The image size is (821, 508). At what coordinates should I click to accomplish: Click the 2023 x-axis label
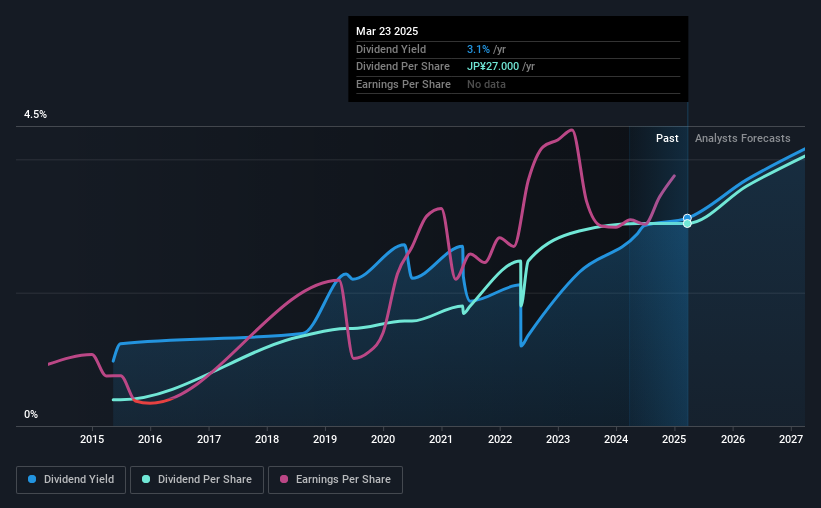(558, 439)
